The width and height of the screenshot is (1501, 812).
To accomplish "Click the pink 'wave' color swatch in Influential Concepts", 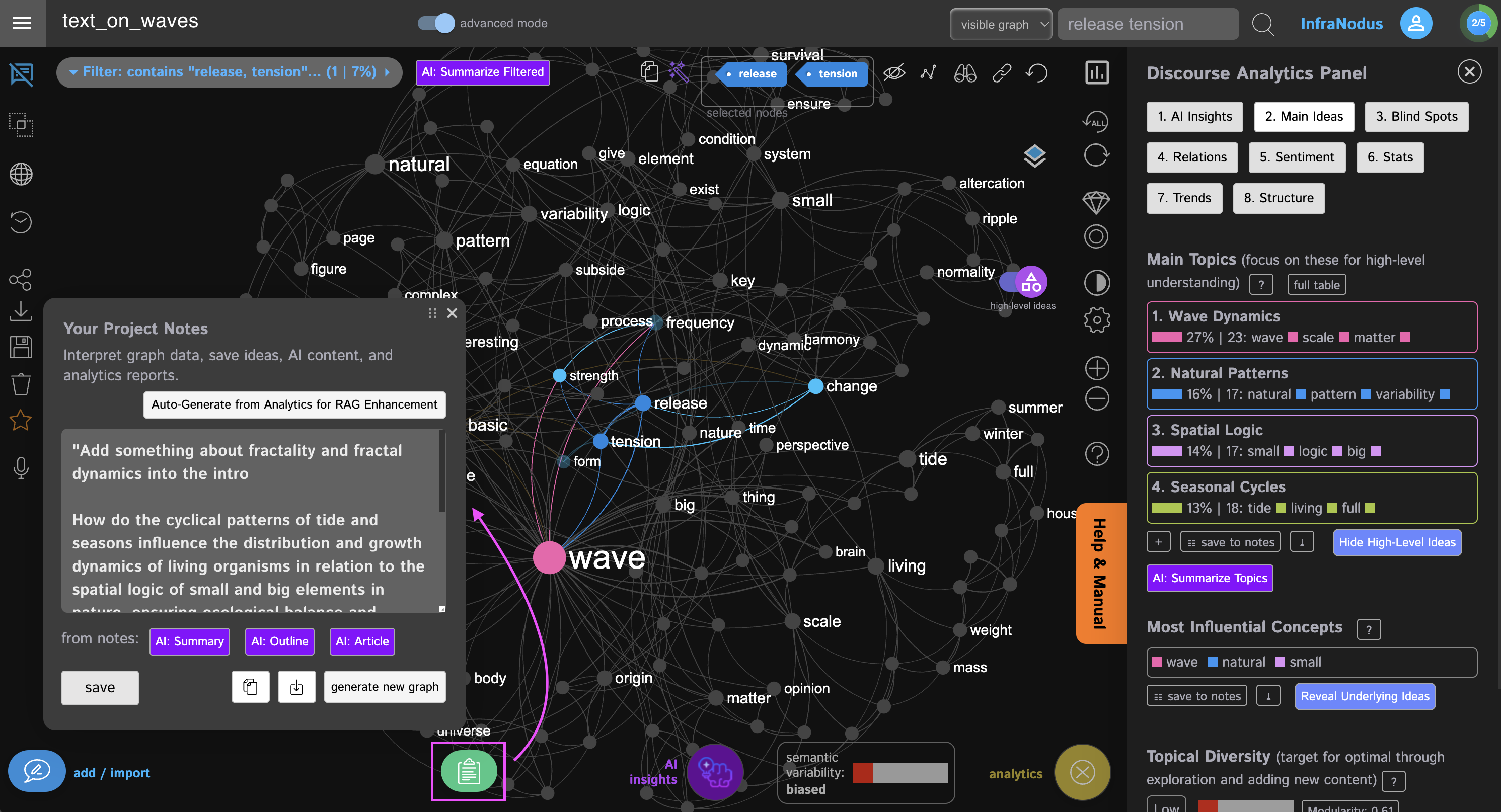I will coord(1157,662).
